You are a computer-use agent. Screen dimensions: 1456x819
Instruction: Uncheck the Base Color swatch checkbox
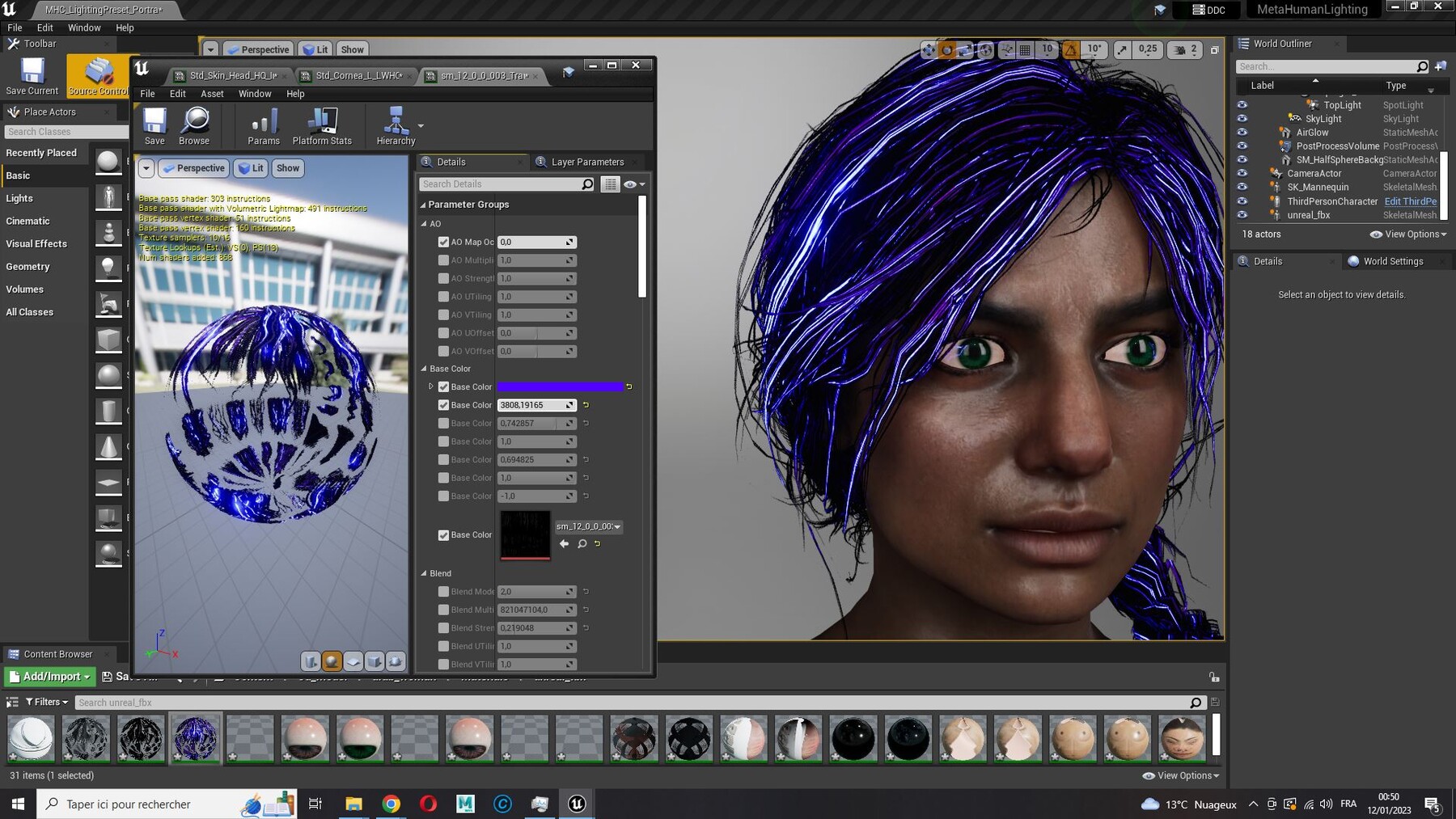[x=443, y=386]
